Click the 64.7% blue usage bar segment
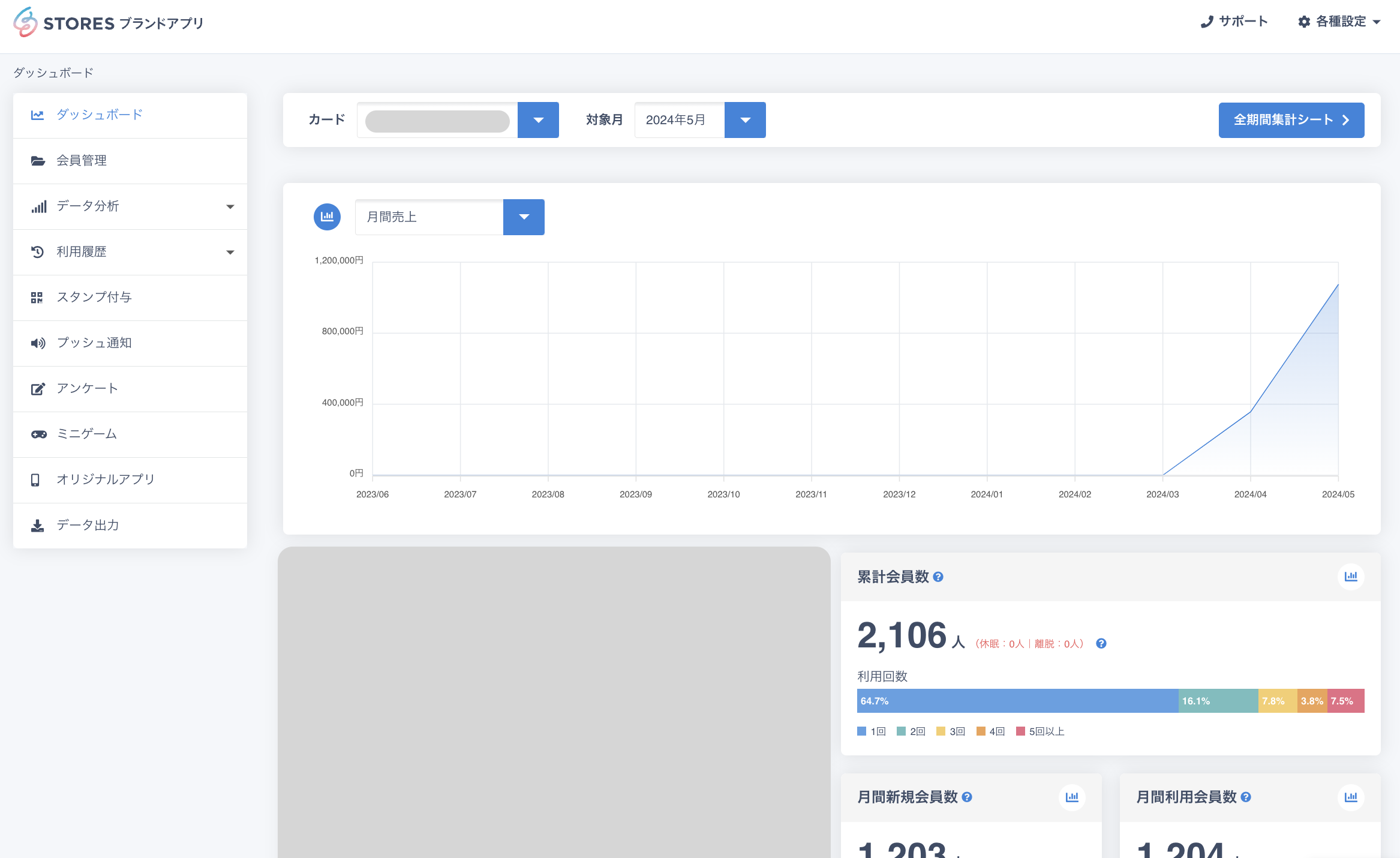The height and width of the screenshot is (858, 1400). point(1017,701)
